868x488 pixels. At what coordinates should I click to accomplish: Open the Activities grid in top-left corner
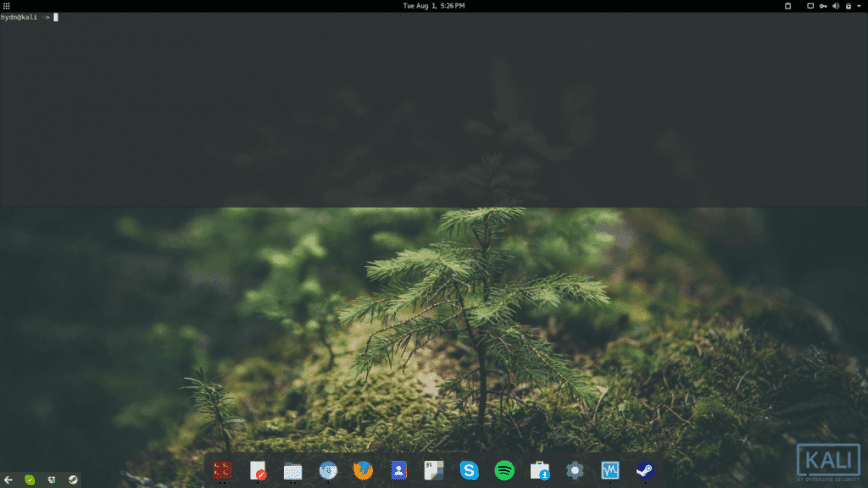pyautogui.click(x=7, y=6)
